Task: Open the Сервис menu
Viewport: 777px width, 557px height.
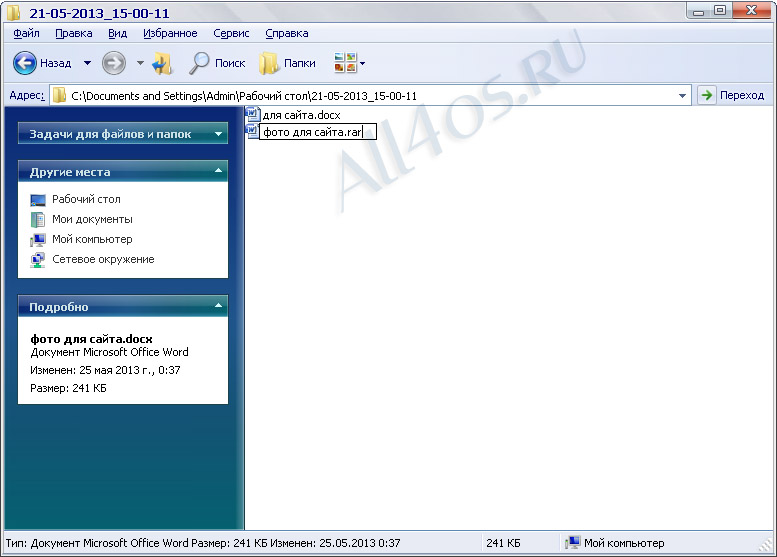Action: (231, 33)
